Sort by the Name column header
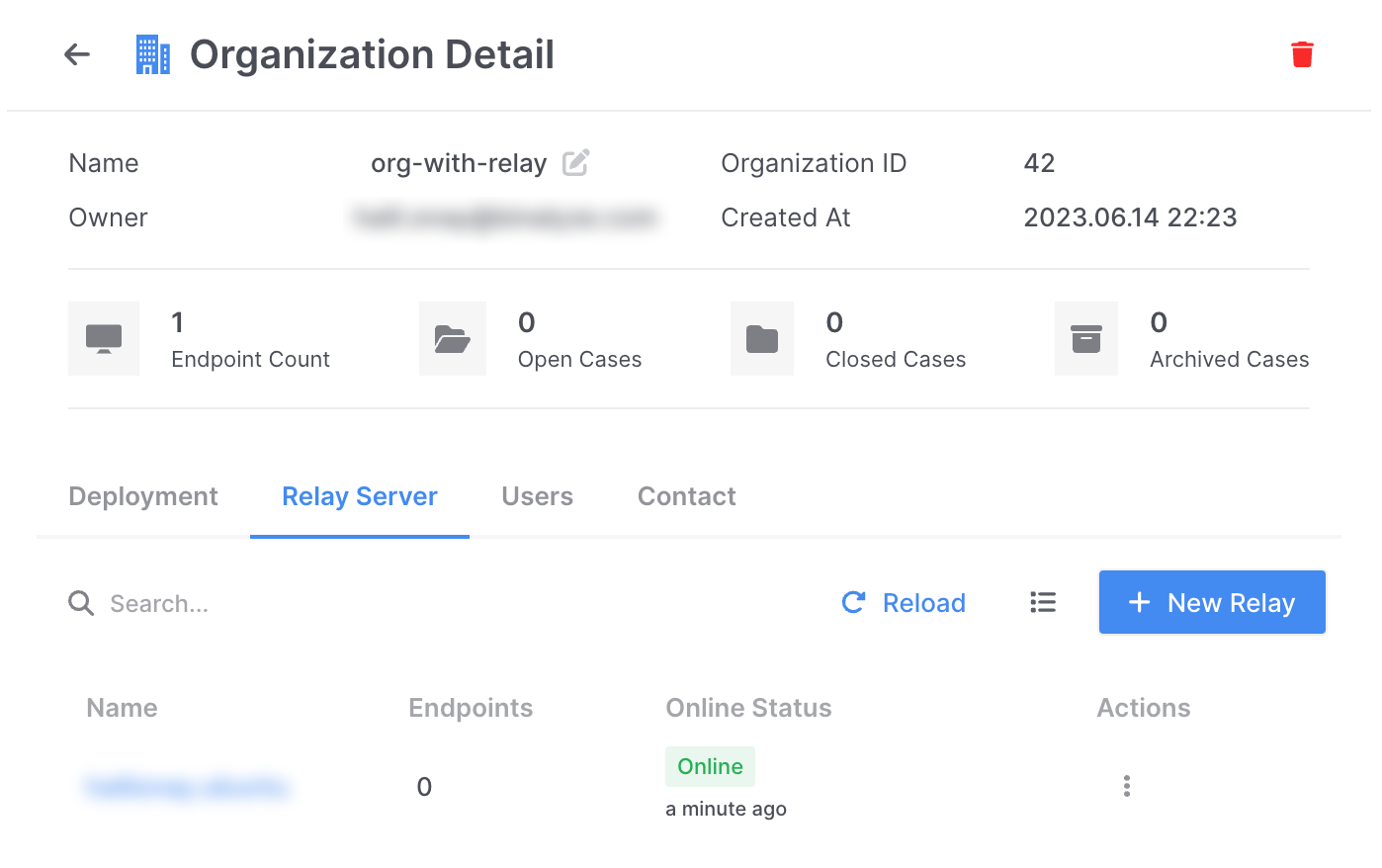The image size is (1382, 868). coord(123,708)
